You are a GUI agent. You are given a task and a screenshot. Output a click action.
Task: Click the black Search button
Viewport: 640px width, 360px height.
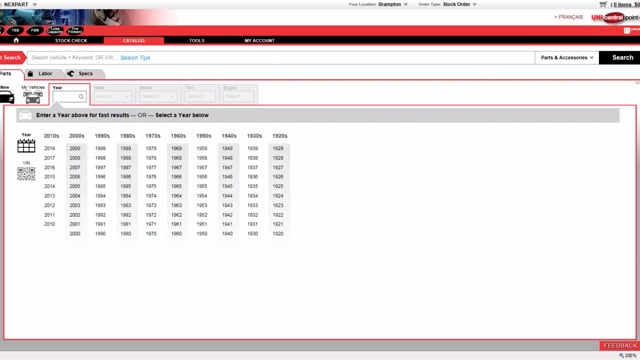coord(620,58)
